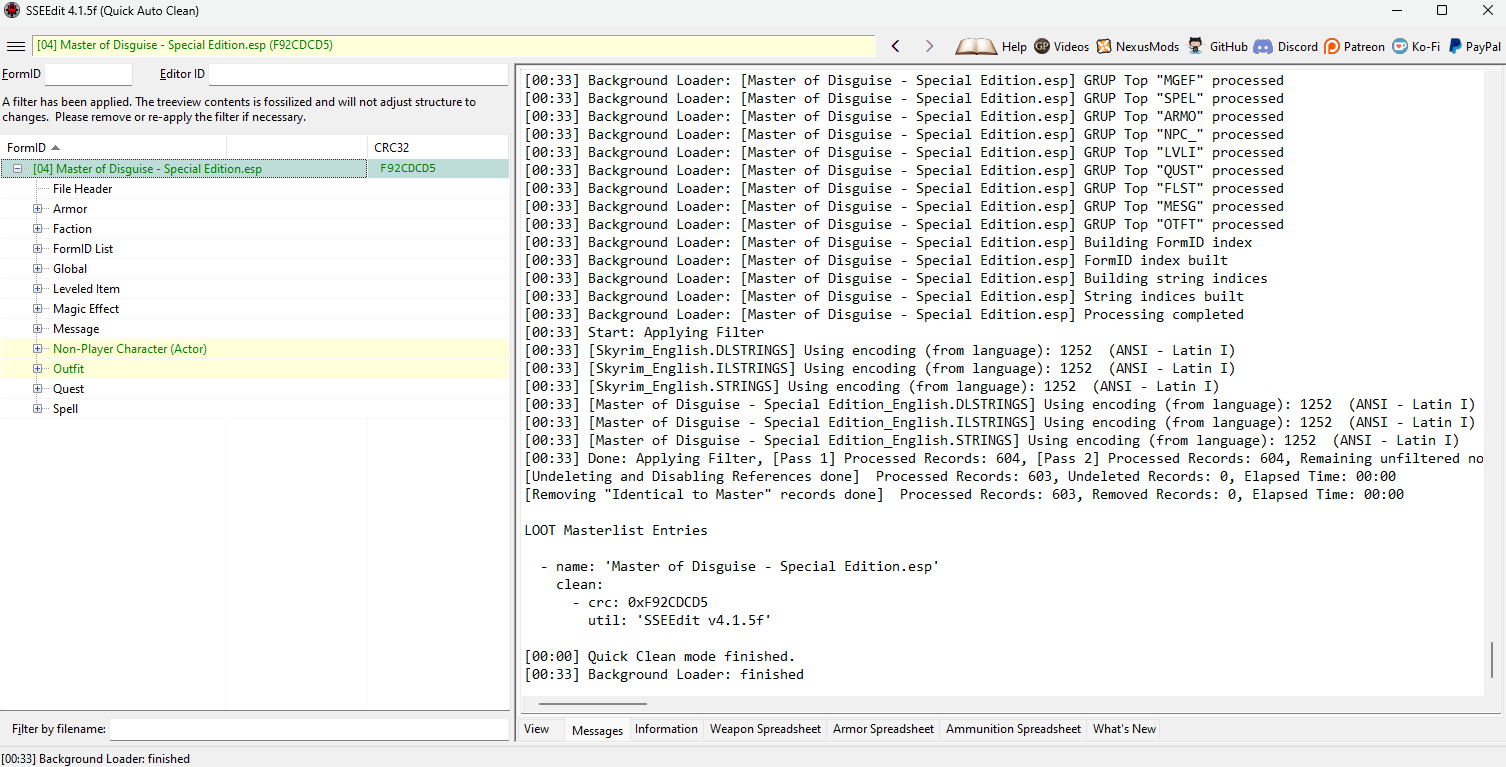
Task: Click the Editor ID search field
Action: coord(358,74)
